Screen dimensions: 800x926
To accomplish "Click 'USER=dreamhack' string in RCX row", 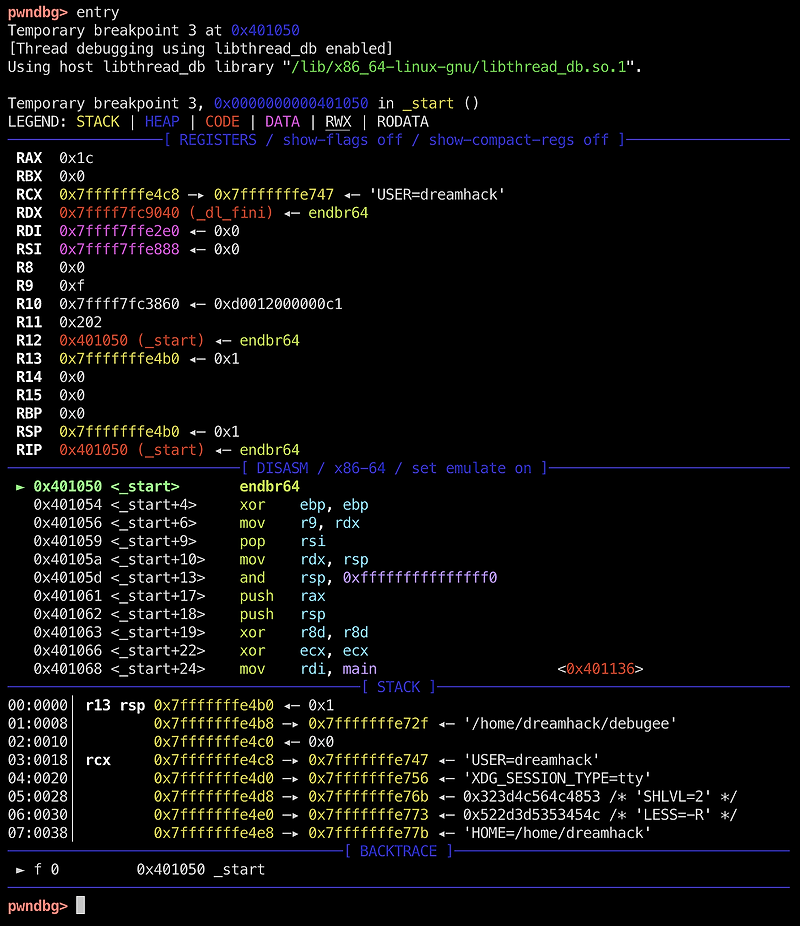I will (437, 195).
